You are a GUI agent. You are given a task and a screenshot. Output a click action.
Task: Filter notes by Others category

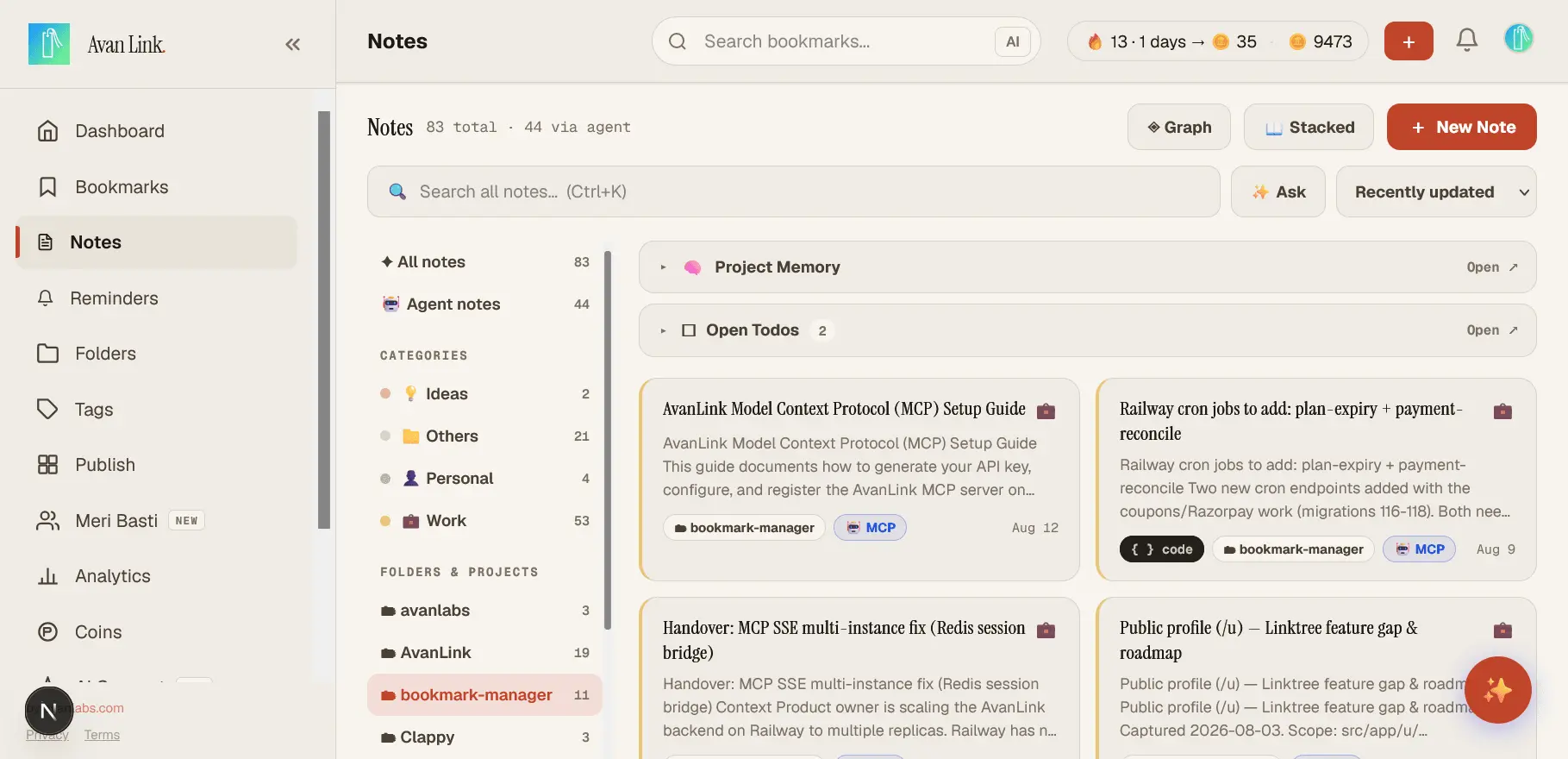point(484,436)
